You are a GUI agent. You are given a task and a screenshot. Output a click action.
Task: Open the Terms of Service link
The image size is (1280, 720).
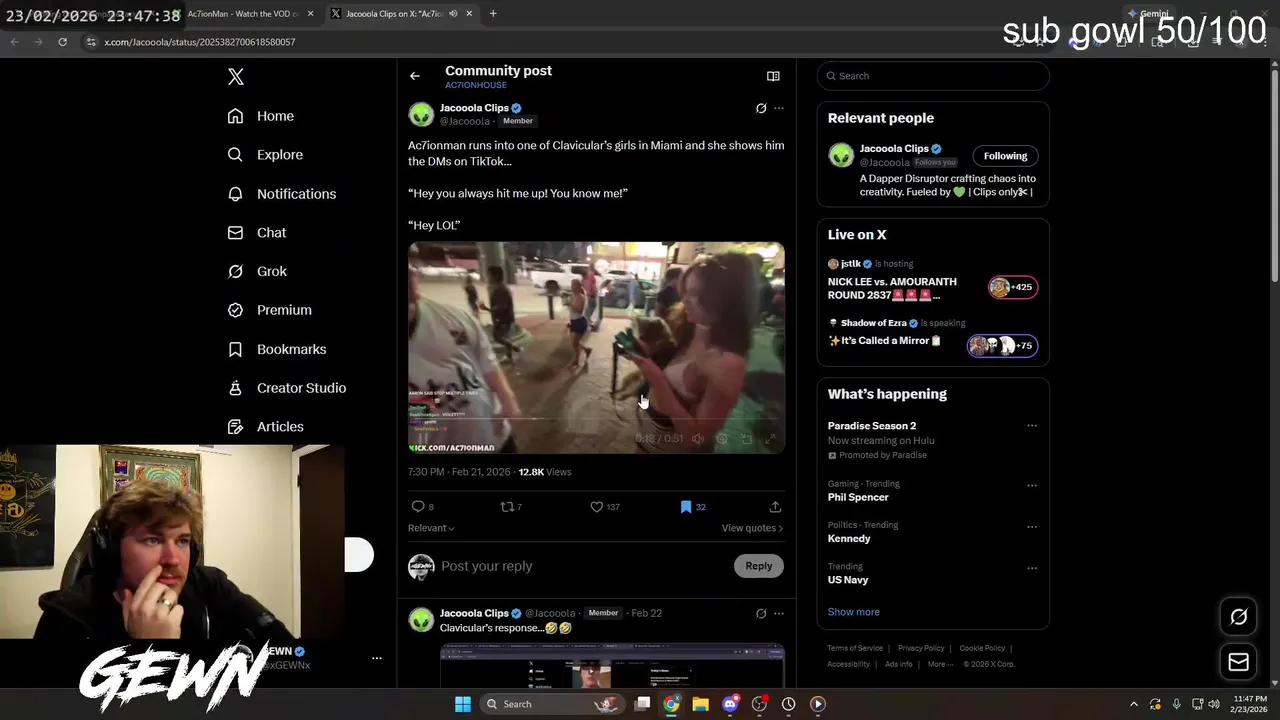[x=855, y=648]
